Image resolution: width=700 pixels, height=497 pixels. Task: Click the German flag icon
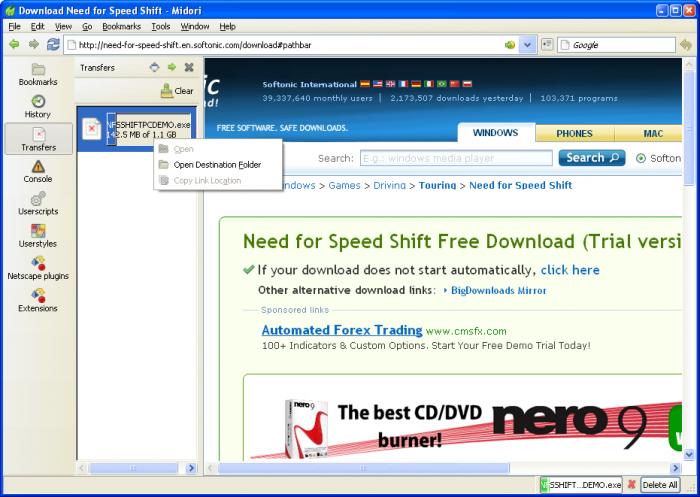click(416, 84)
